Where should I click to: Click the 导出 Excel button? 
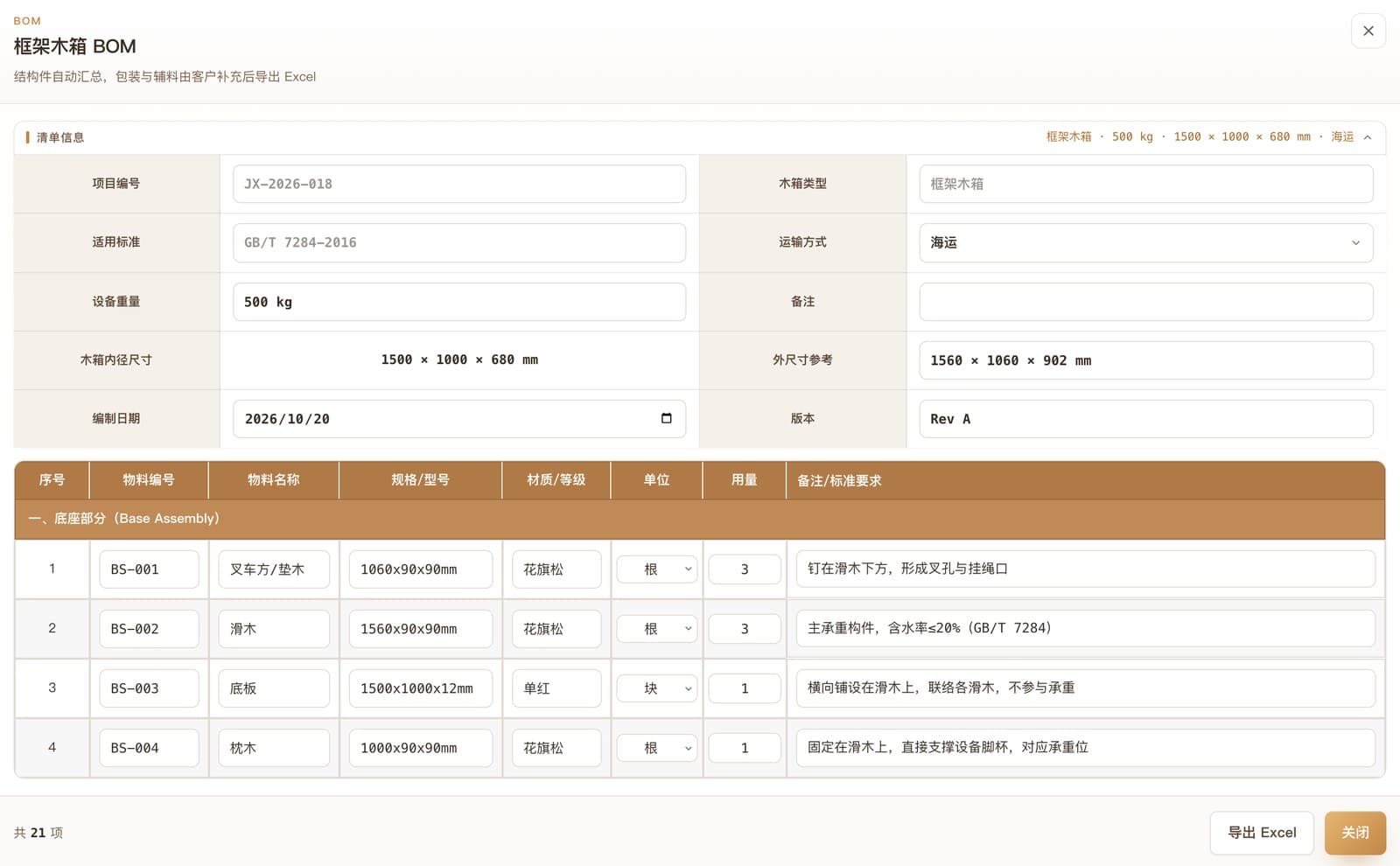click(x=1261, y=833)
